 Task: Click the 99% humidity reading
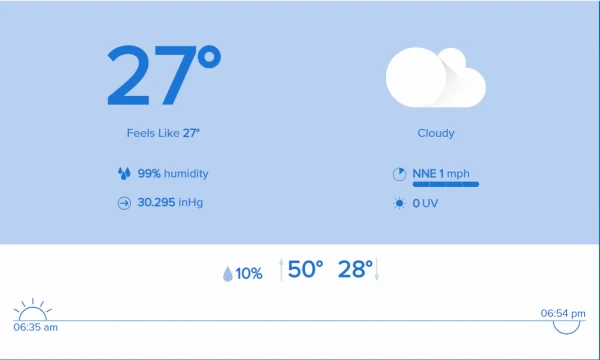point(173,174)
